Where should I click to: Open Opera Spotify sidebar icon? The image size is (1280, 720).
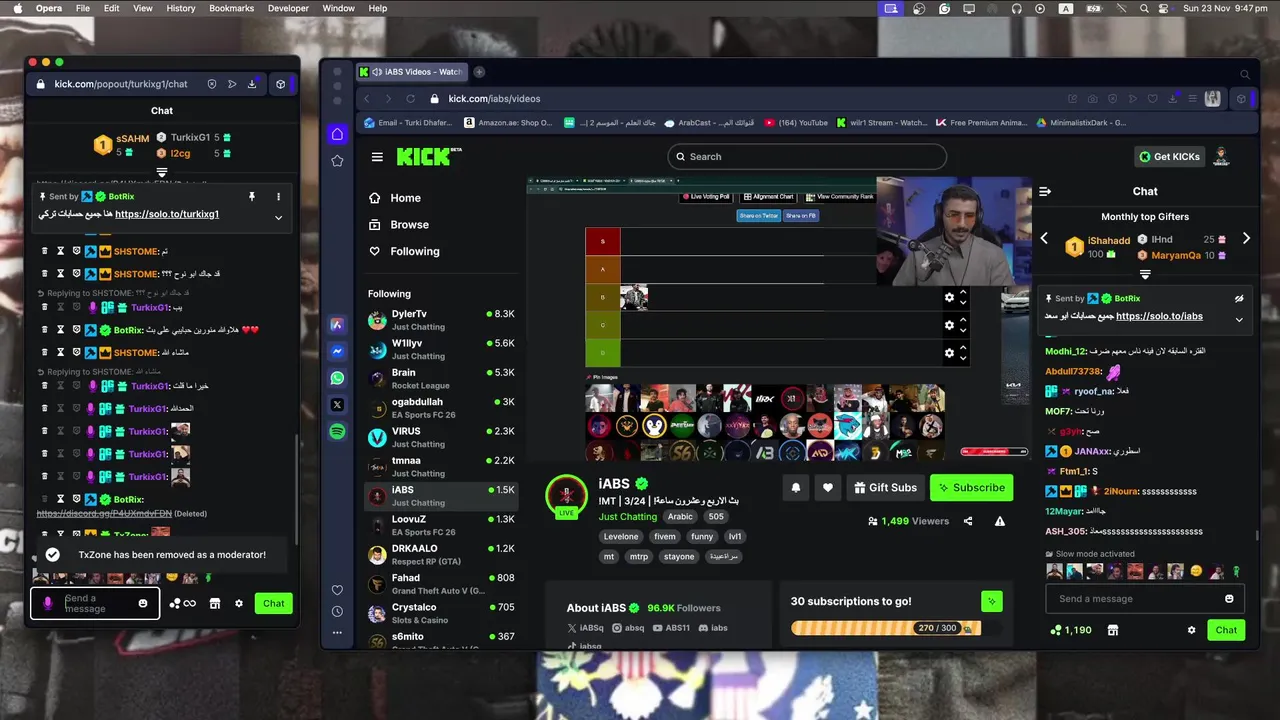point(337,431)
